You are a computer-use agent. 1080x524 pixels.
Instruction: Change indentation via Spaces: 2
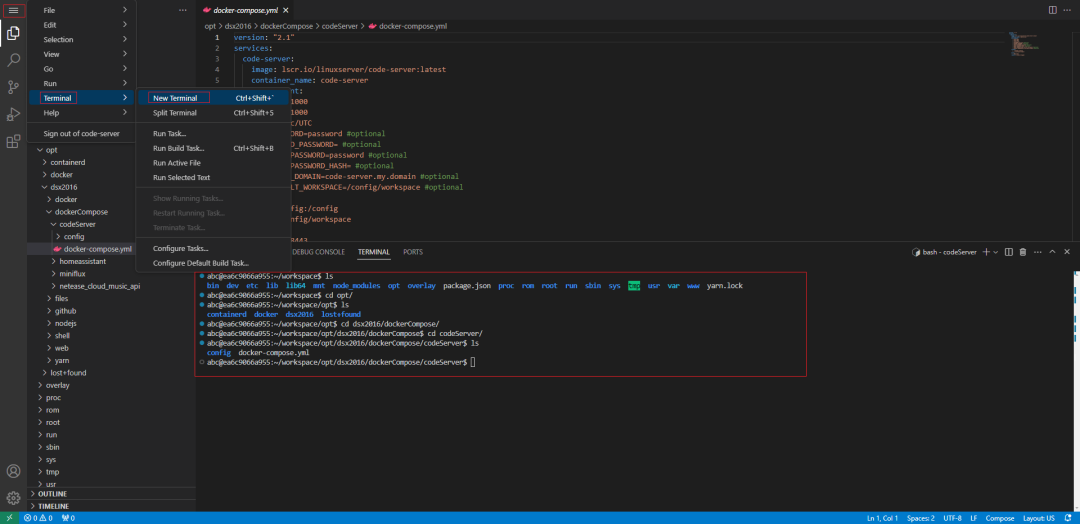coord(921,518)
